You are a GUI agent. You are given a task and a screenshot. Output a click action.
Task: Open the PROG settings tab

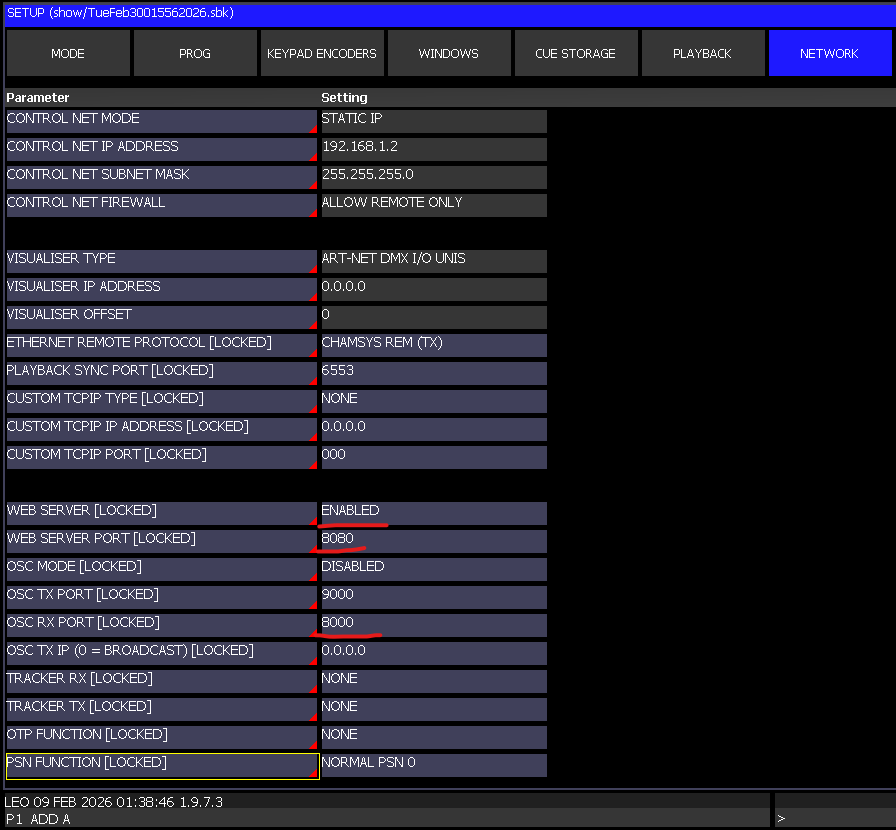click(x=194, y=52)
